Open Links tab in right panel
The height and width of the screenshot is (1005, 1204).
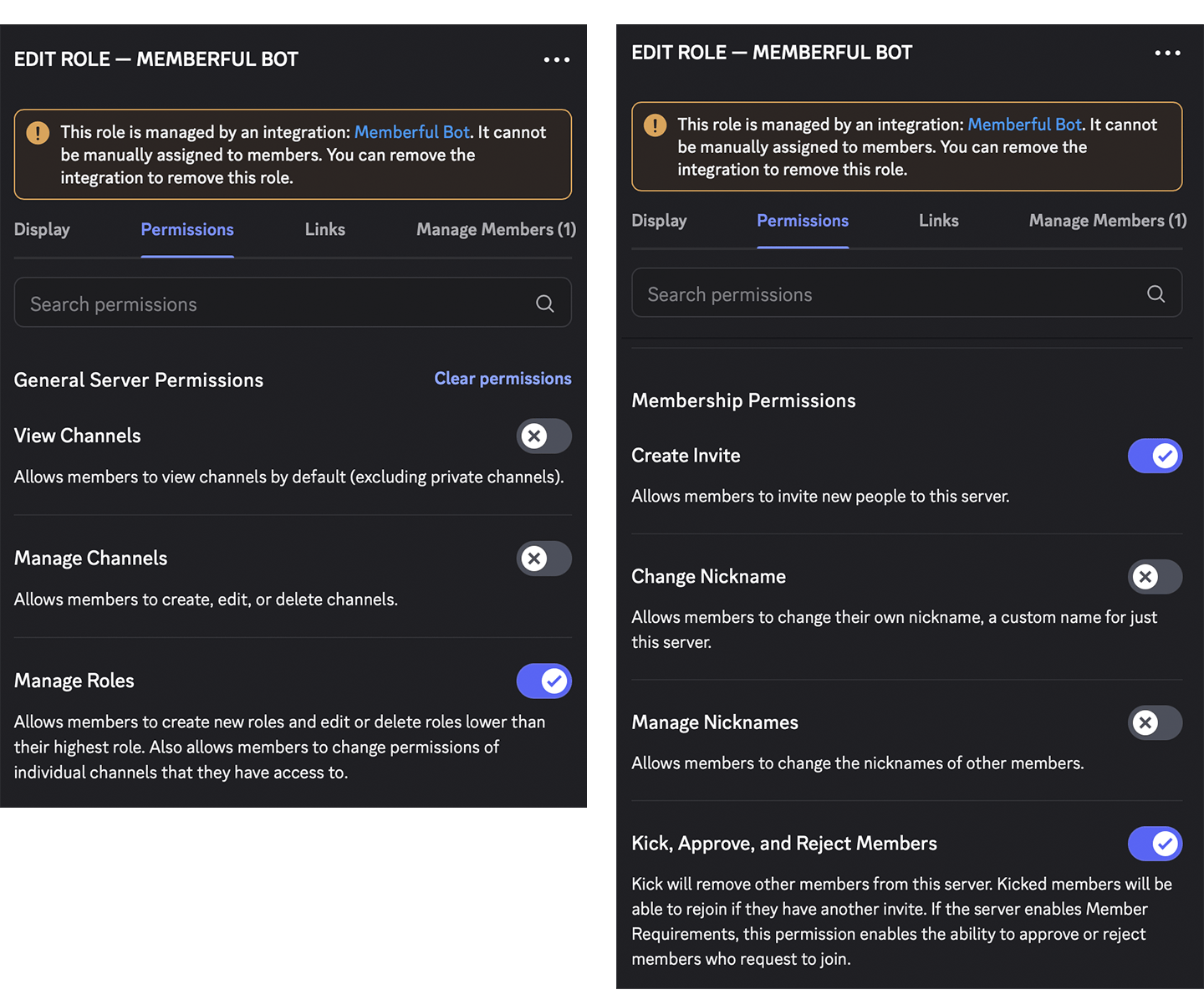coord(939,221)
